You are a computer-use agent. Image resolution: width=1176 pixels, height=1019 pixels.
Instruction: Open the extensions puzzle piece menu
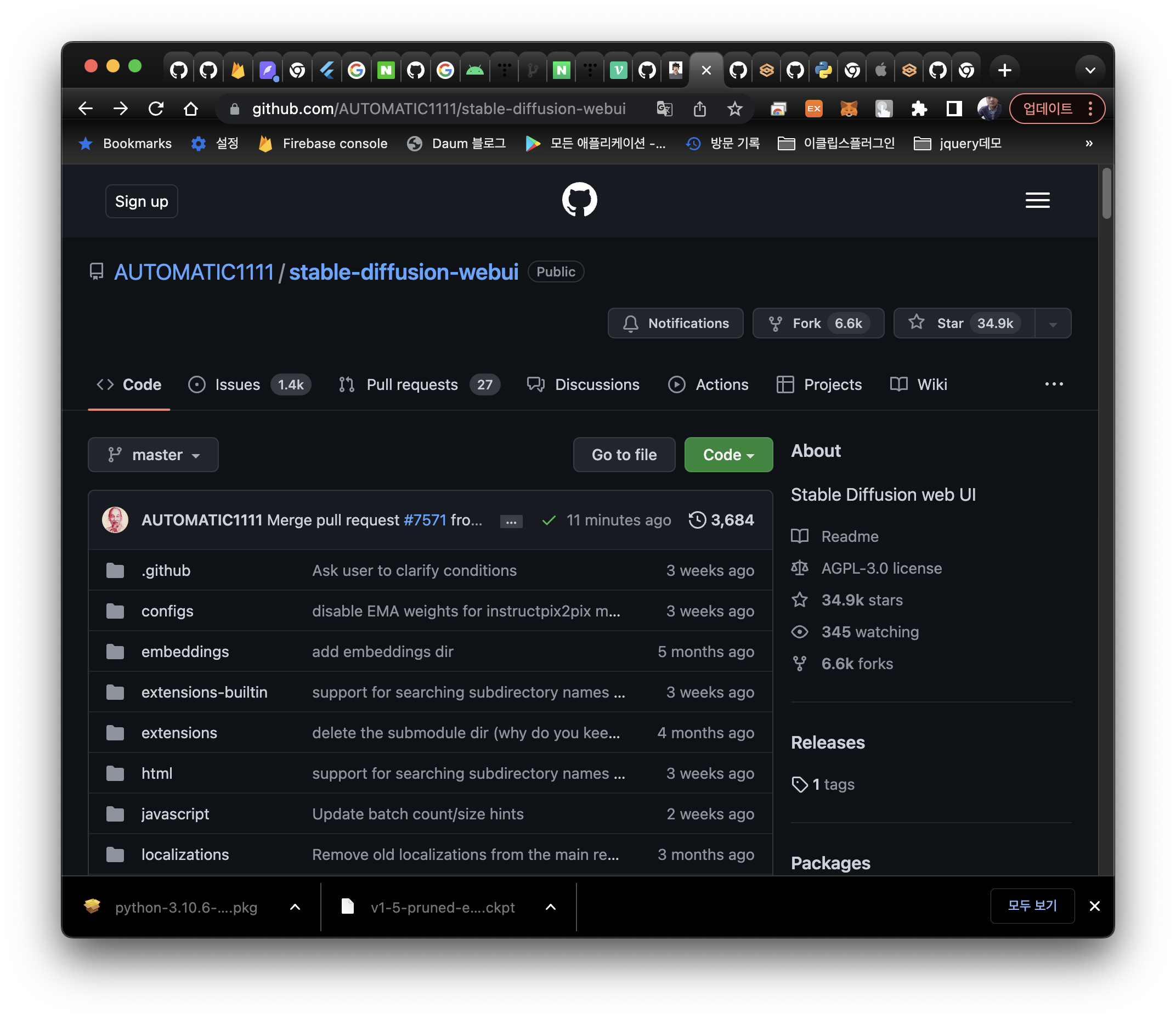(919, 109)
